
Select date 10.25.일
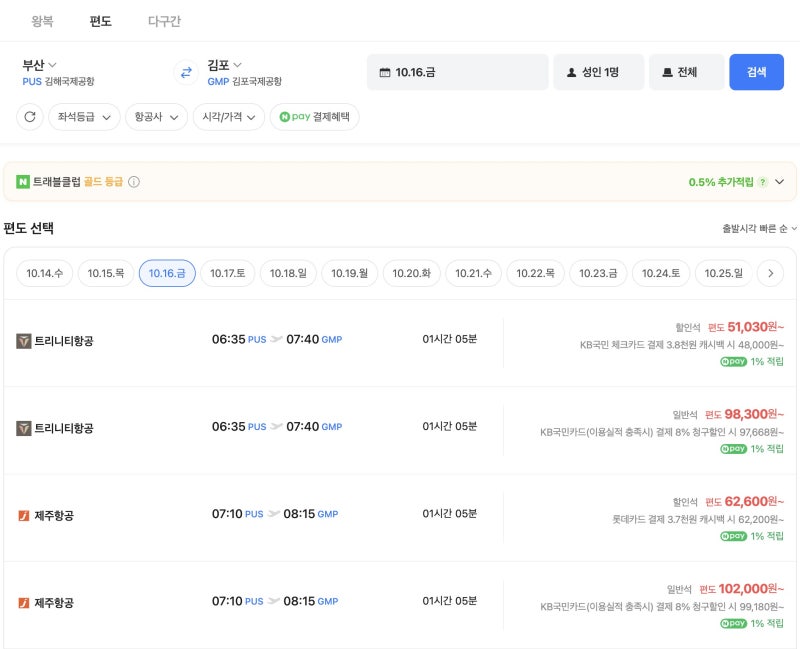tap(723, 273)
